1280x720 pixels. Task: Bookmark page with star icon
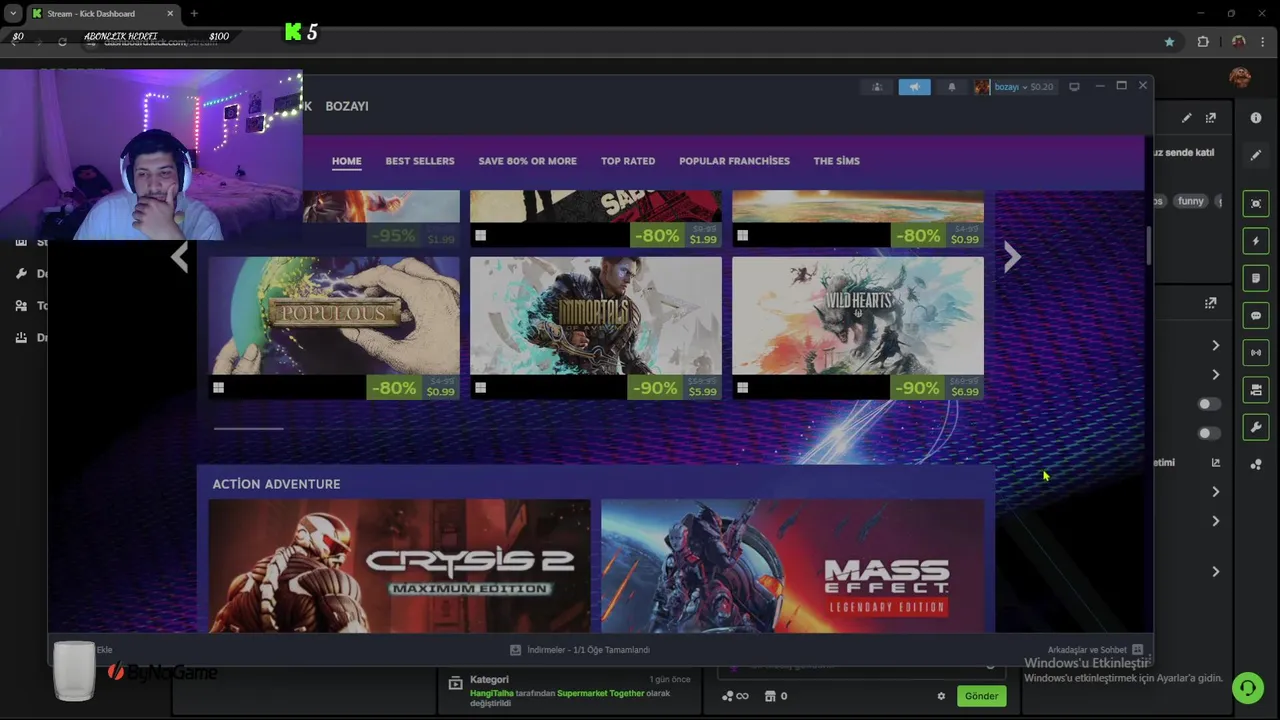pos(1169,42)
